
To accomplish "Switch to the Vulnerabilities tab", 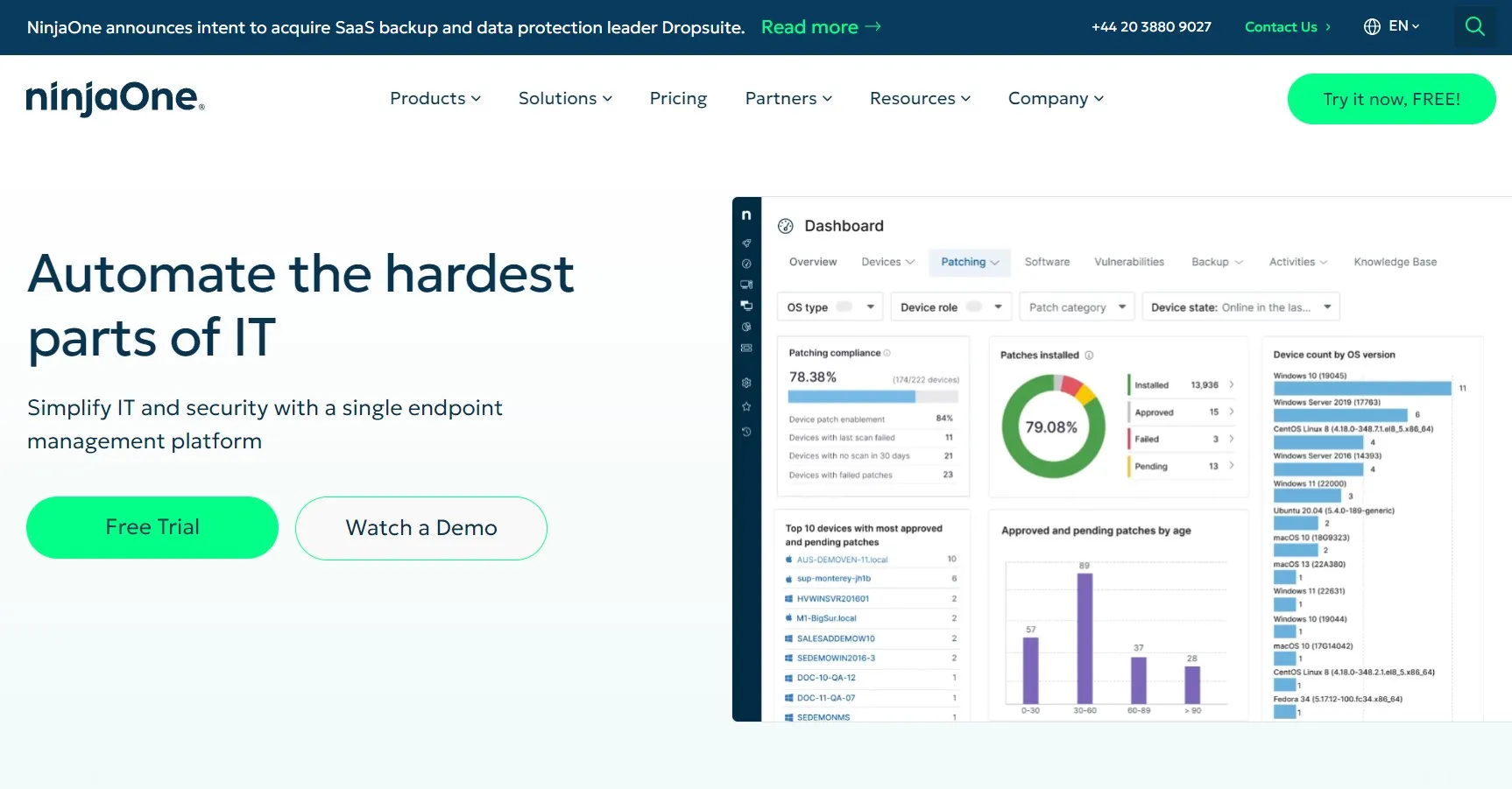I will 1129,262.
